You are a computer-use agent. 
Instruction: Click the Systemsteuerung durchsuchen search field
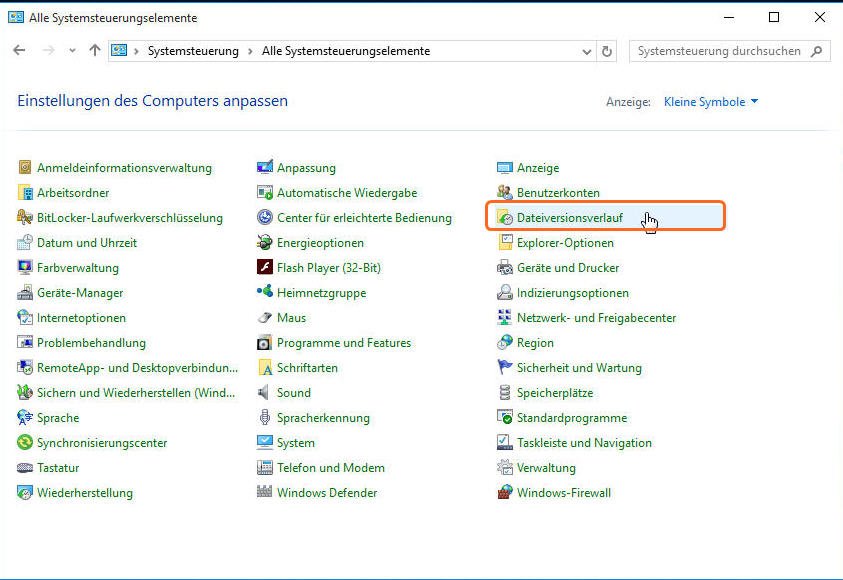click(x=720, y=51)
